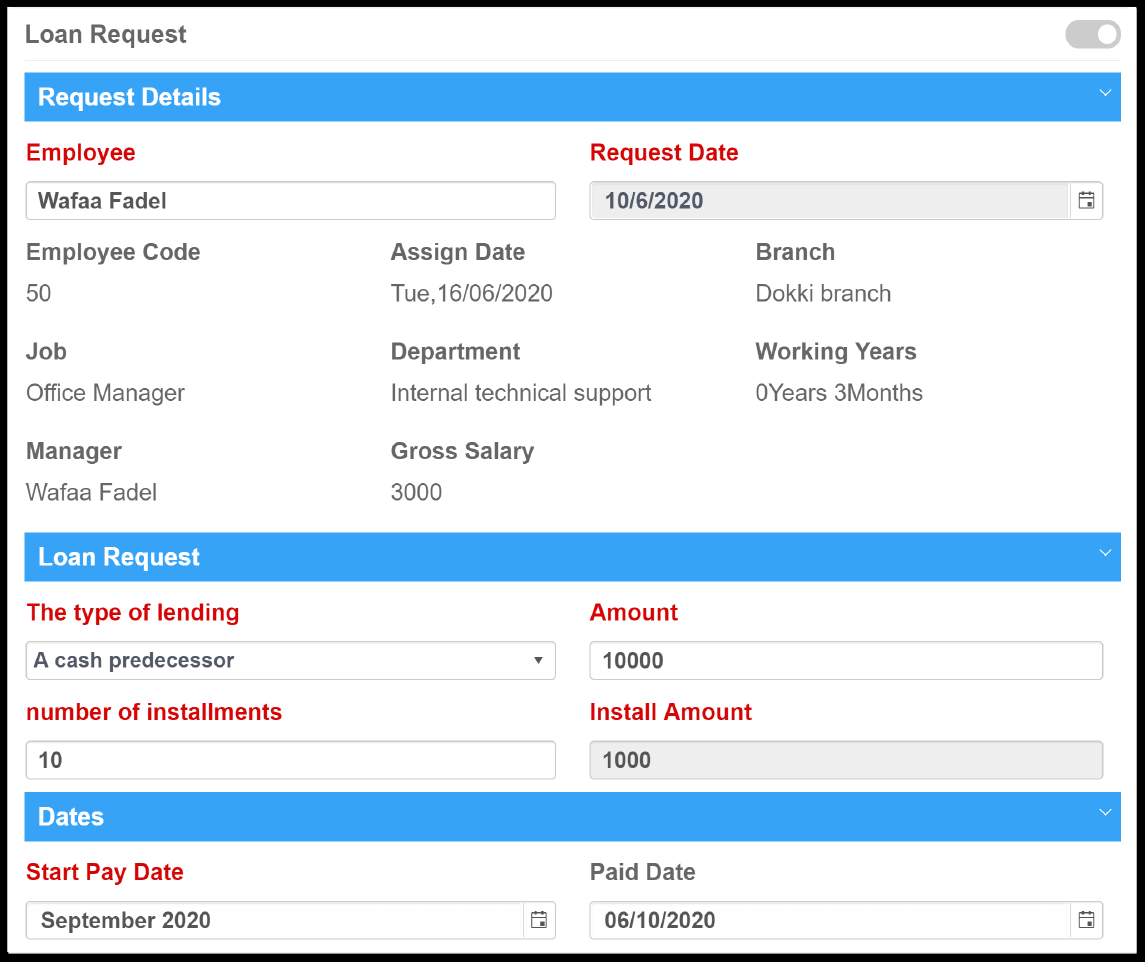The width and height of the screenshot is (1145, 962).
Task: Collapse the Loan Request section chevron
Action: (x=1105, y=553)
